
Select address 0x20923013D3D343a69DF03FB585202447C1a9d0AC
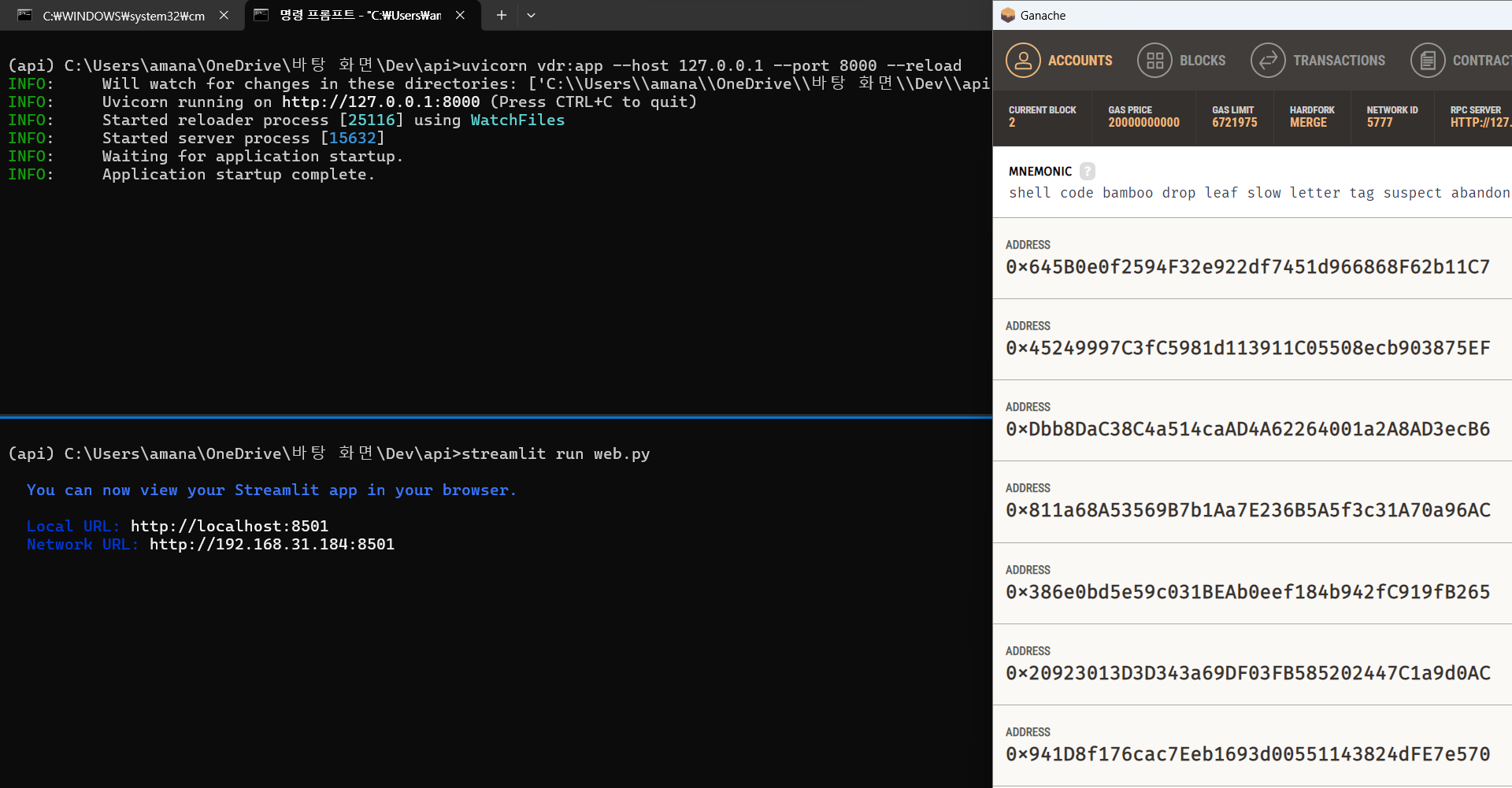(x=1247, y=673)
